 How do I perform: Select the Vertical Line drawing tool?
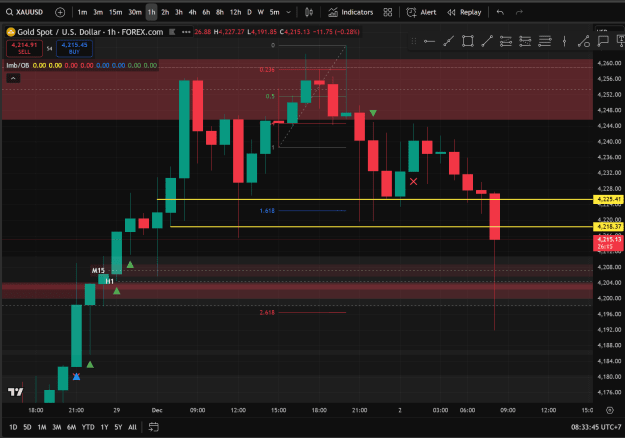[564, 41]
